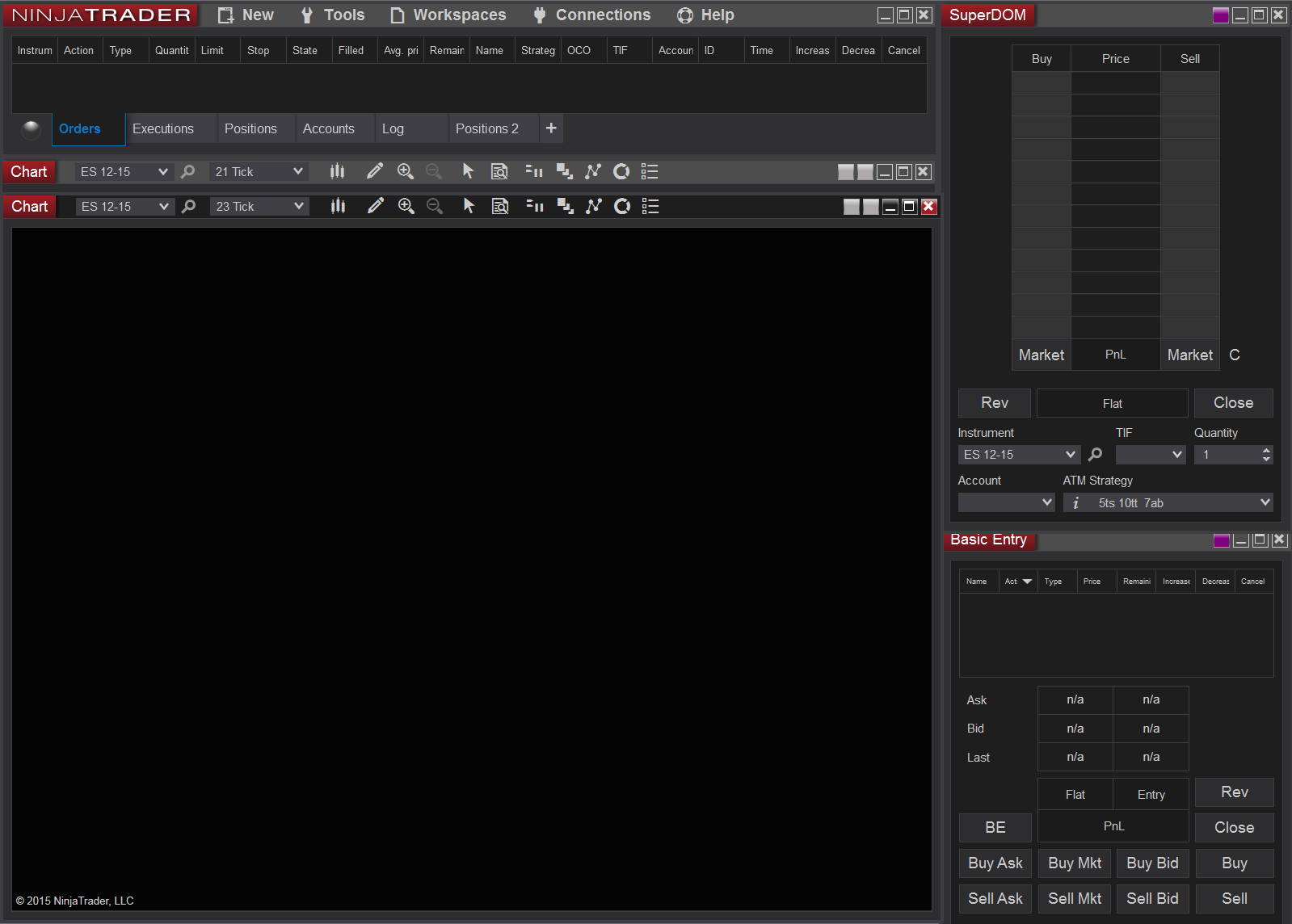Open the Tools menu
The image size is (1292, 924).
point(333,15)
